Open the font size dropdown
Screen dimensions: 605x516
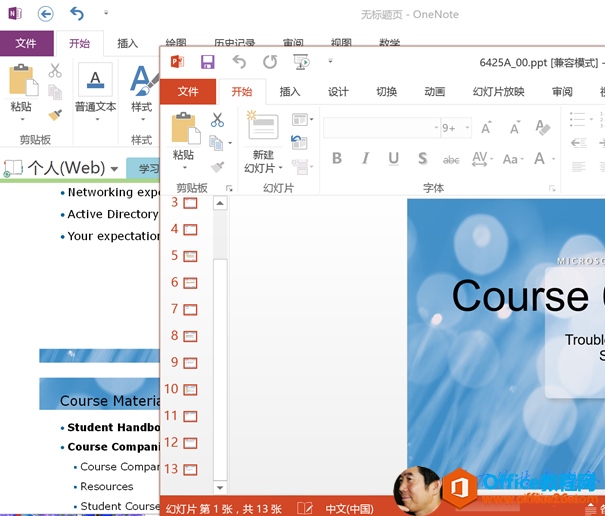[x=467, y=127]
